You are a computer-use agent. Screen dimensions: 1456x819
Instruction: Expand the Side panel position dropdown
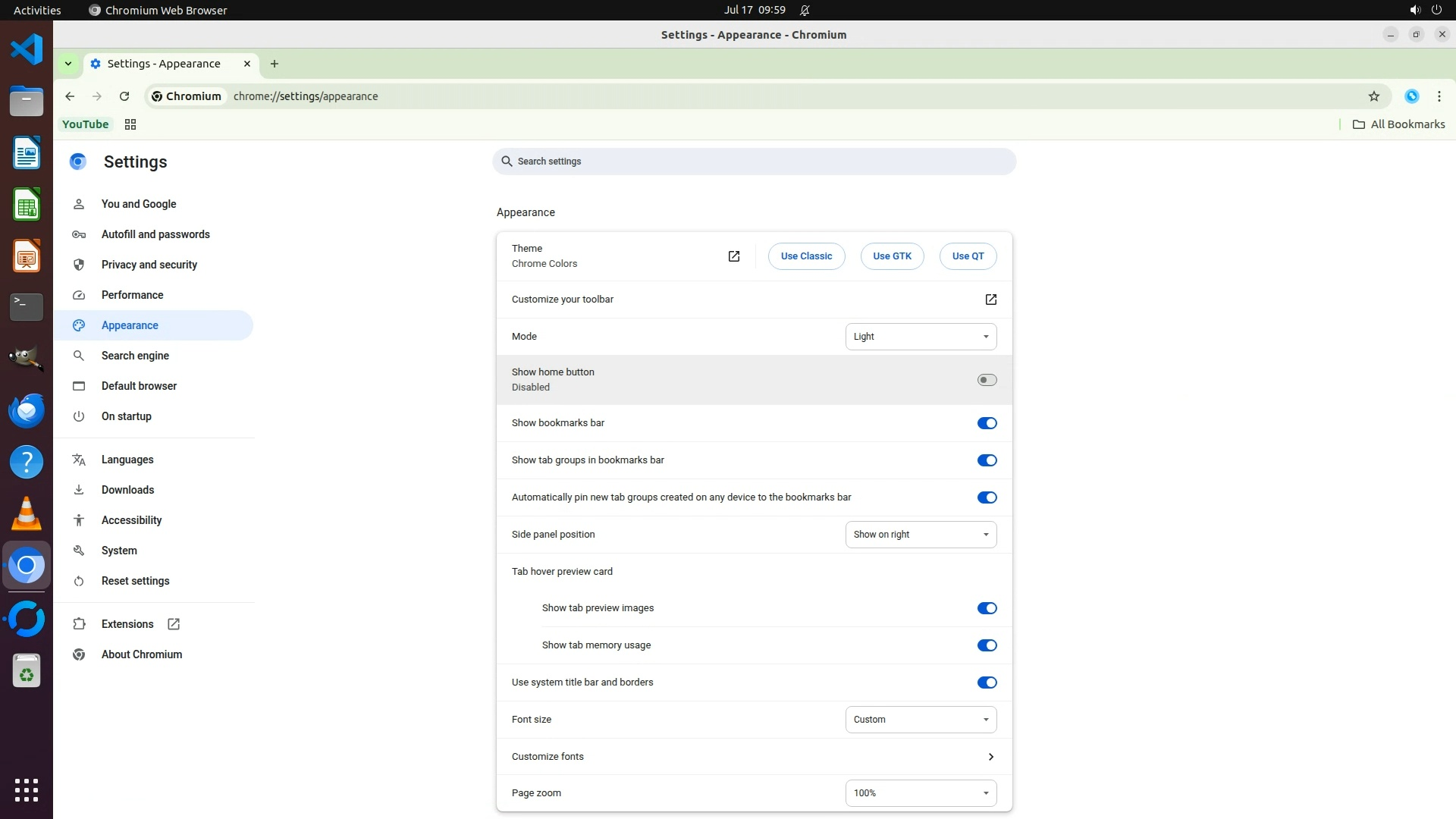[x=921, y=535]
